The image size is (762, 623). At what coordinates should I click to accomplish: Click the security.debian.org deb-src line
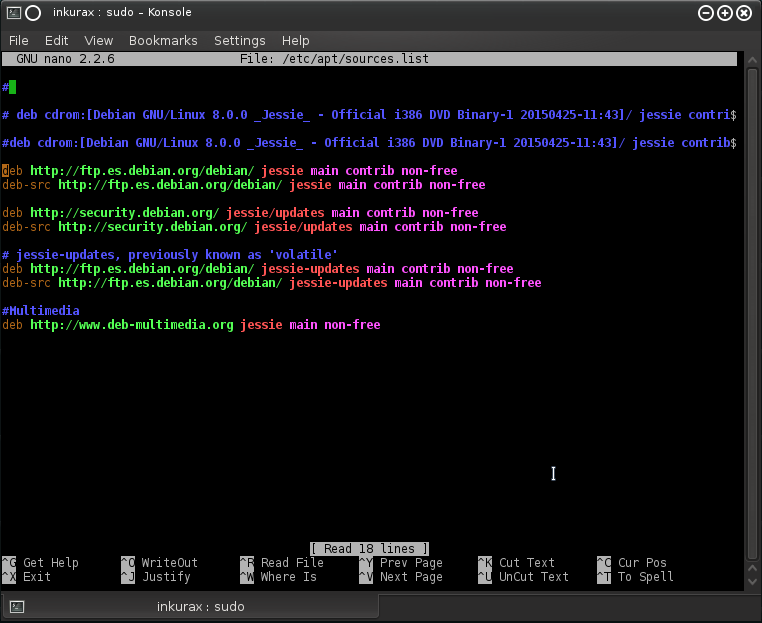click(x=150, y=227)
